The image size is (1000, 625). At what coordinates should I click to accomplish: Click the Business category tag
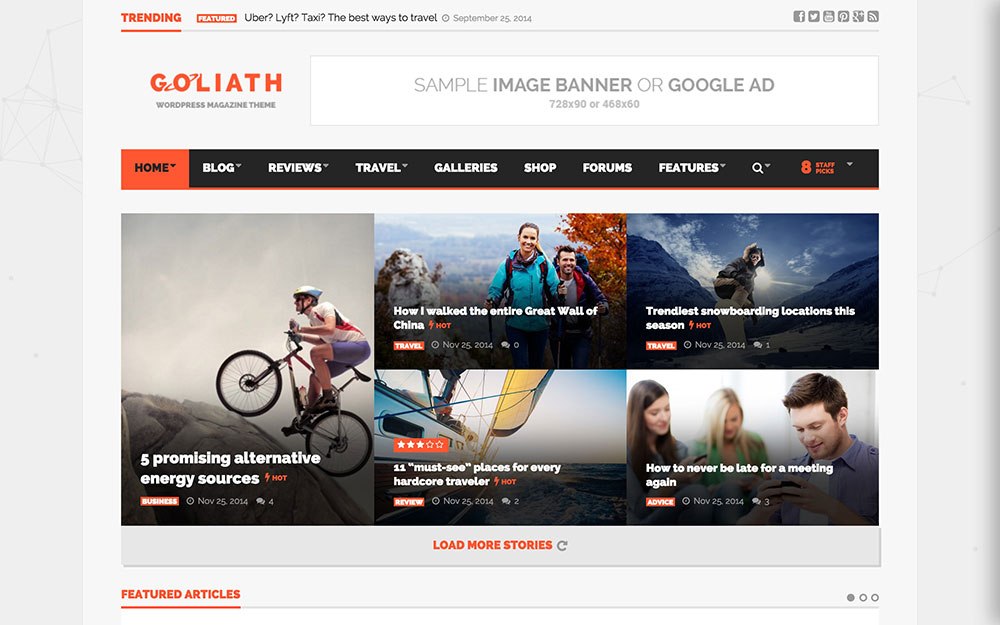click(x=159, y=501)
